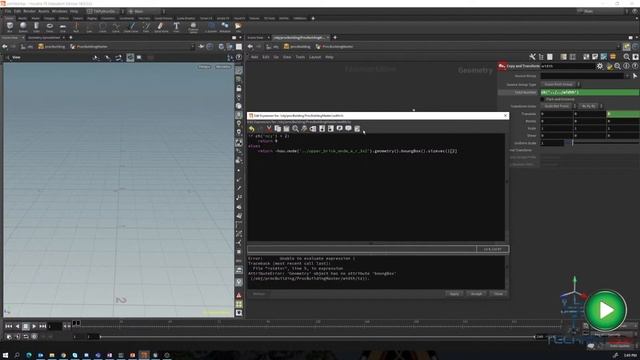Select the Torus shelf tool
Viewport: 640px width, 360px height.
coord(49,27)
